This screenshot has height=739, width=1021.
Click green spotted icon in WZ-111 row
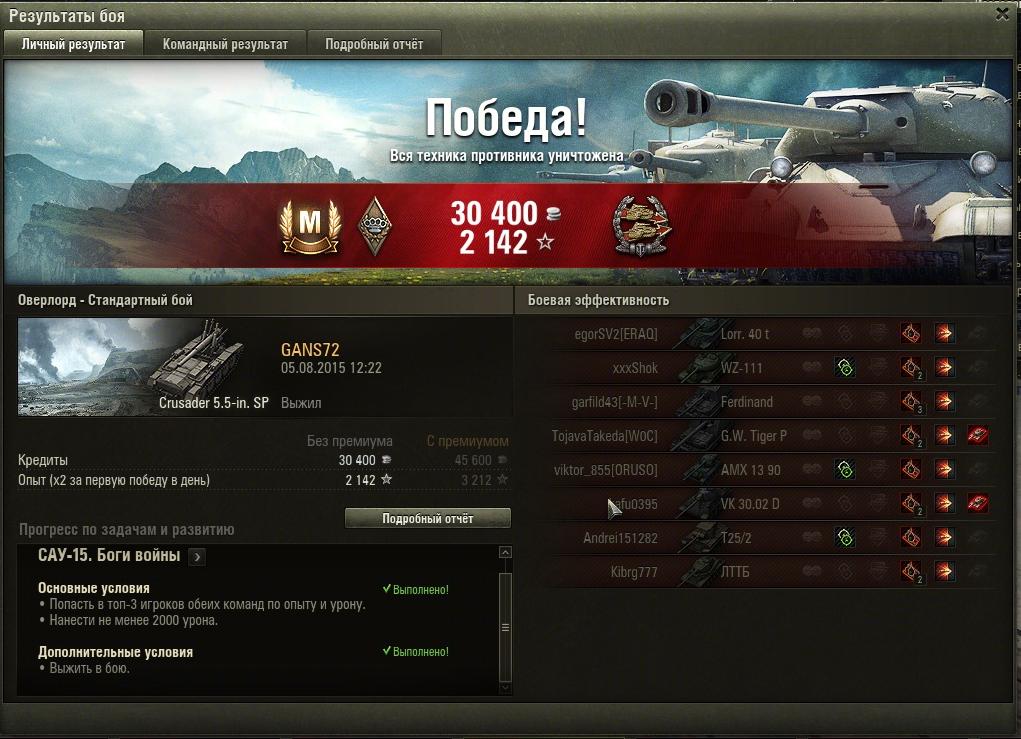tap(845, 367)
